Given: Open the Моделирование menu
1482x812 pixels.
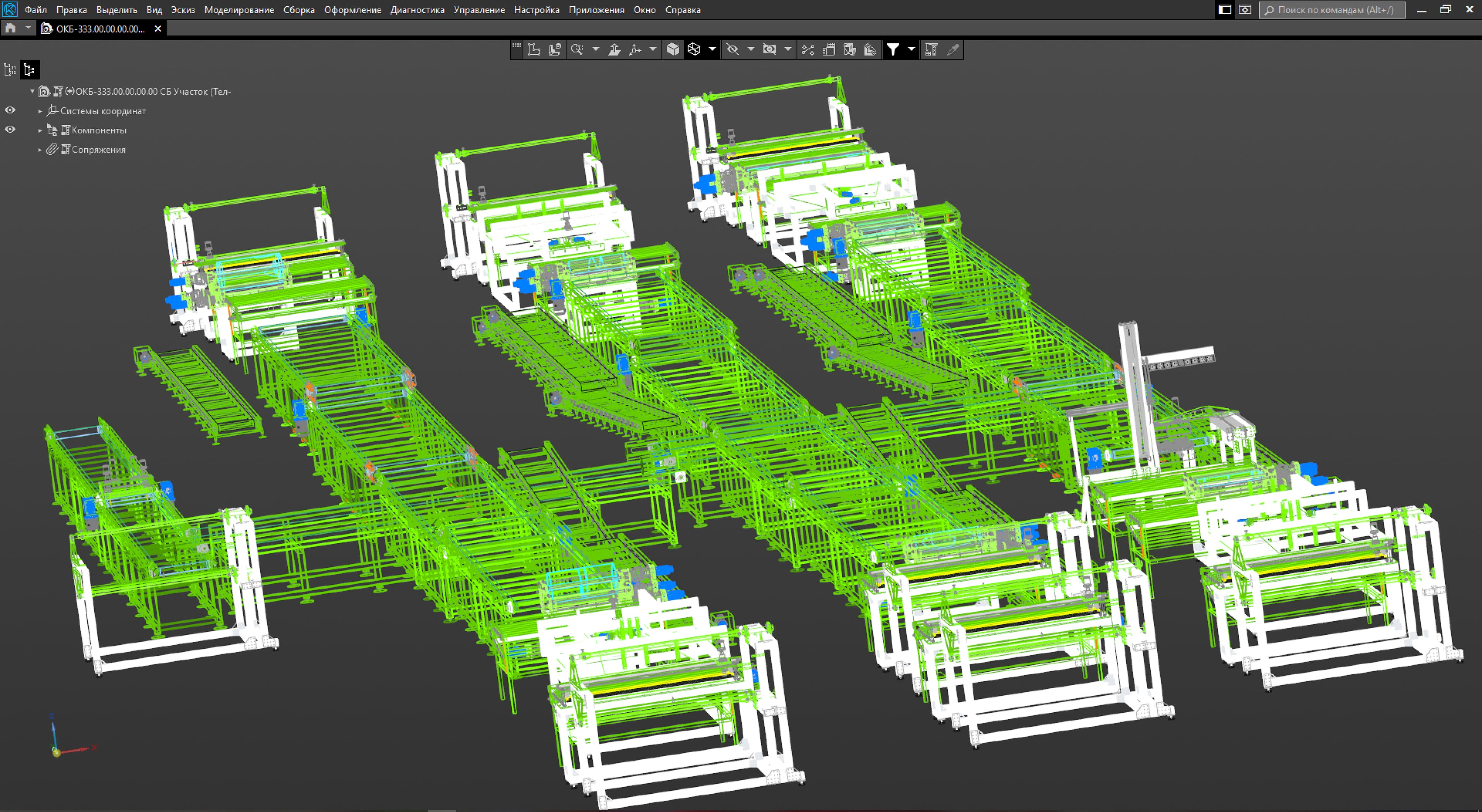Looking at the screenshot, I should (239, 10).
